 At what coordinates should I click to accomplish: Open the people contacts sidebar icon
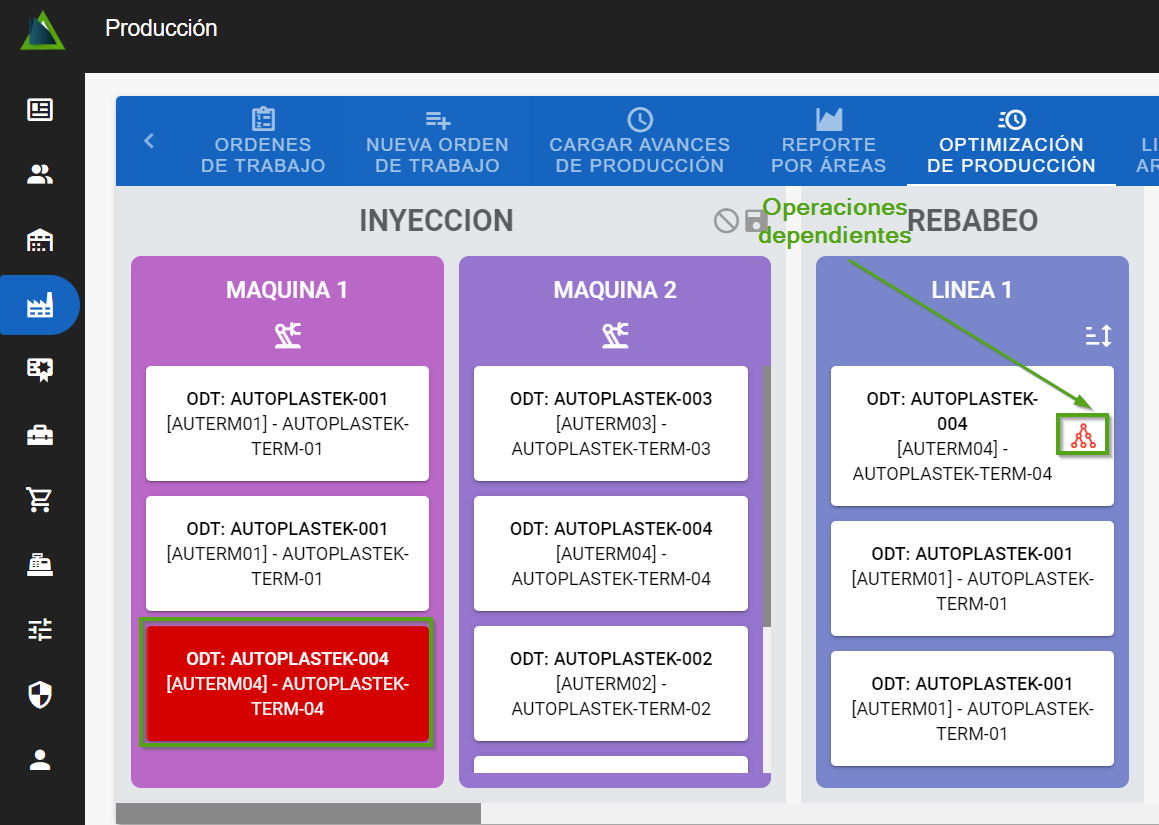40,175
